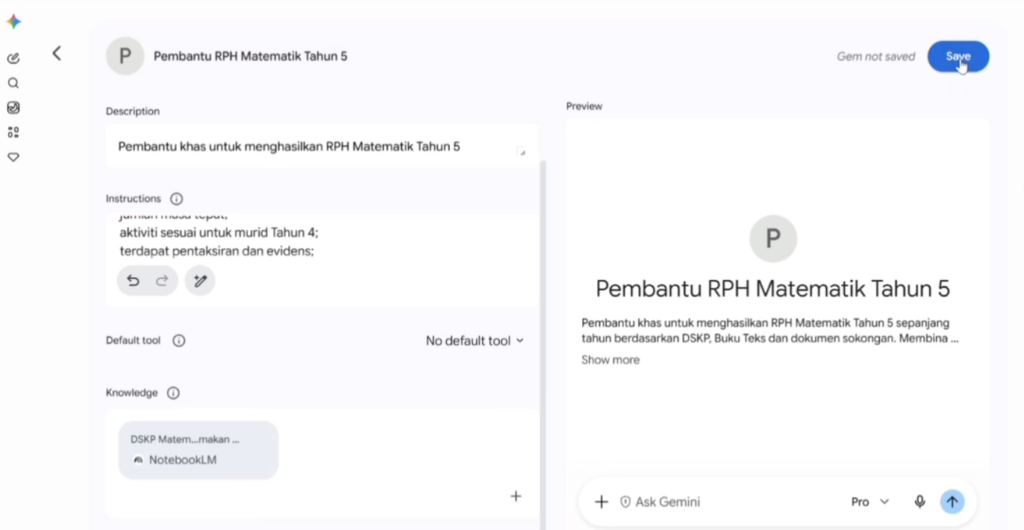Click into the Description text field
Screen dimensions: 1024x530
tap(322, 146)
